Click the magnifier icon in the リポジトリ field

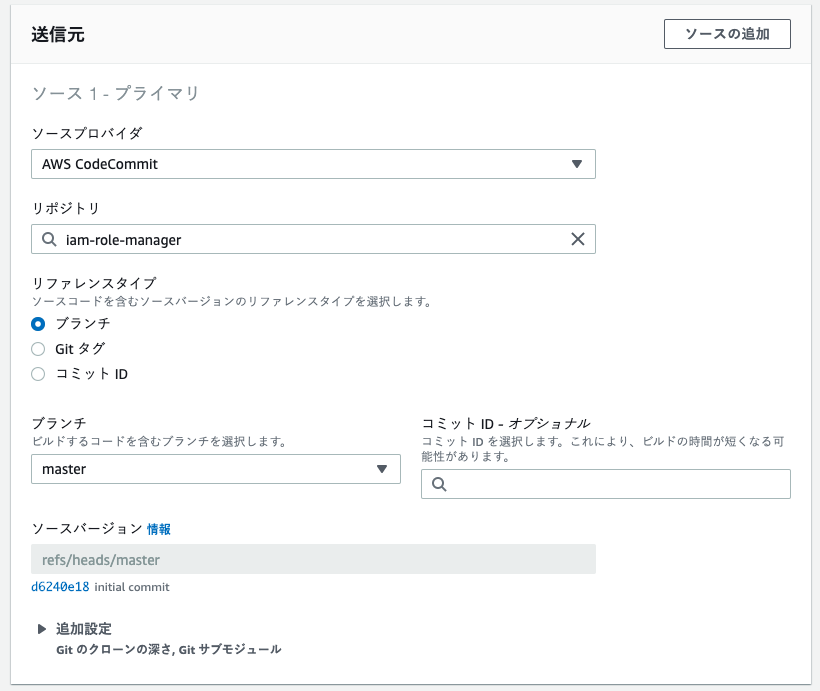click(48, 239)
